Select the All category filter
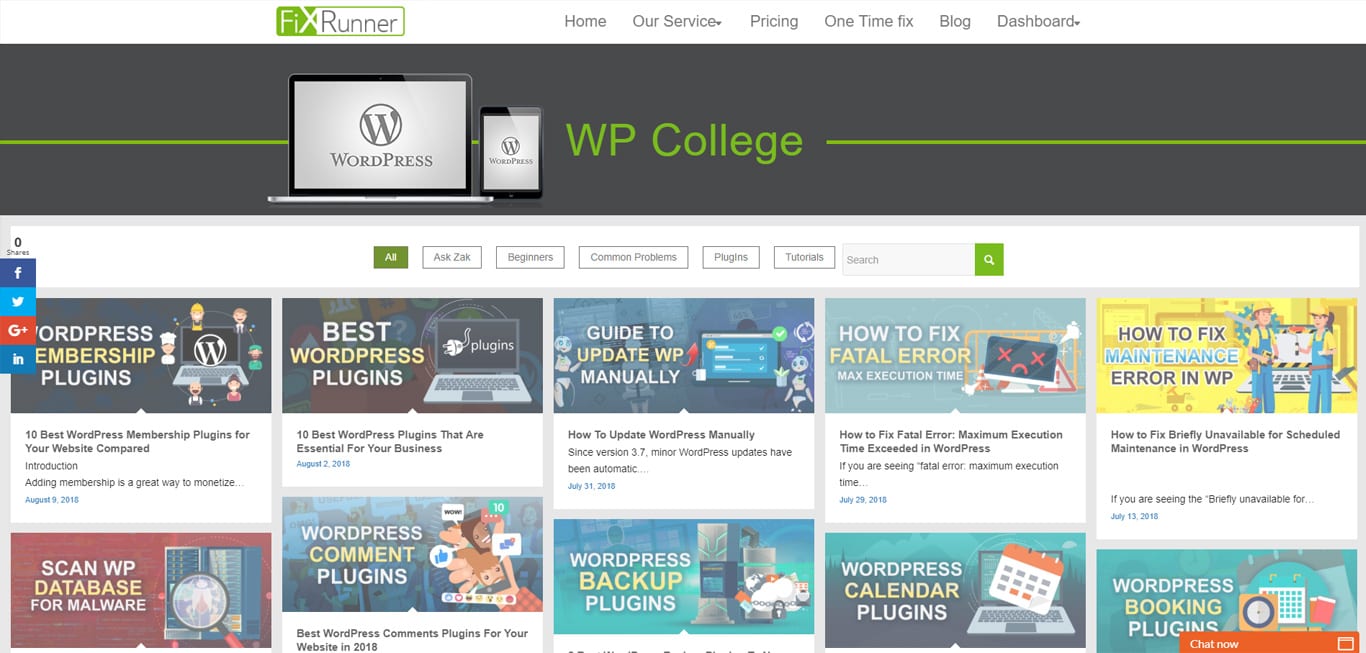 pos(391,257)
